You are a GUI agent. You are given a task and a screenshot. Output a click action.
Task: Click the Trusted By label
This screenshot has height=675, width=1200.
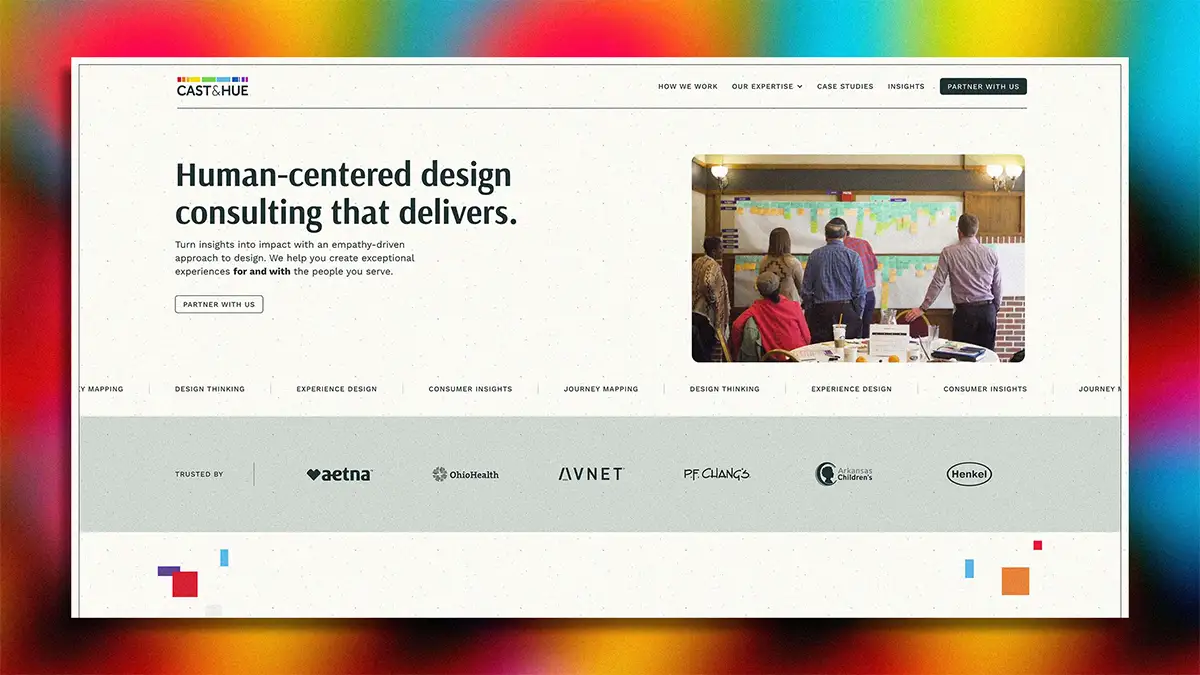tap(199, 474)
